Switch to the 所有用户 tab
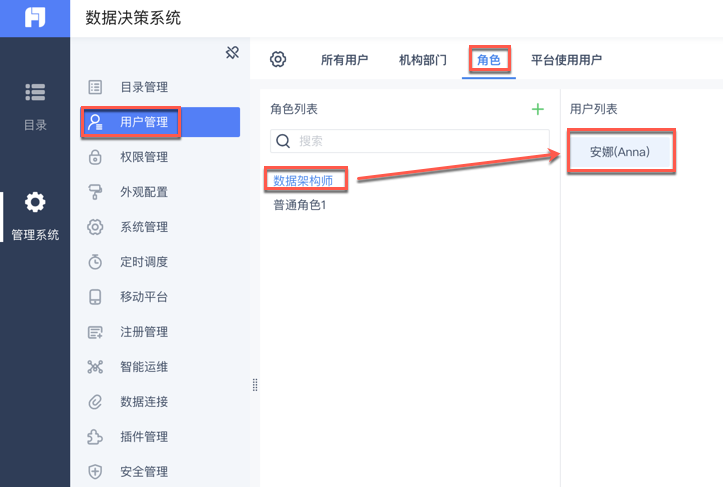 344,60
